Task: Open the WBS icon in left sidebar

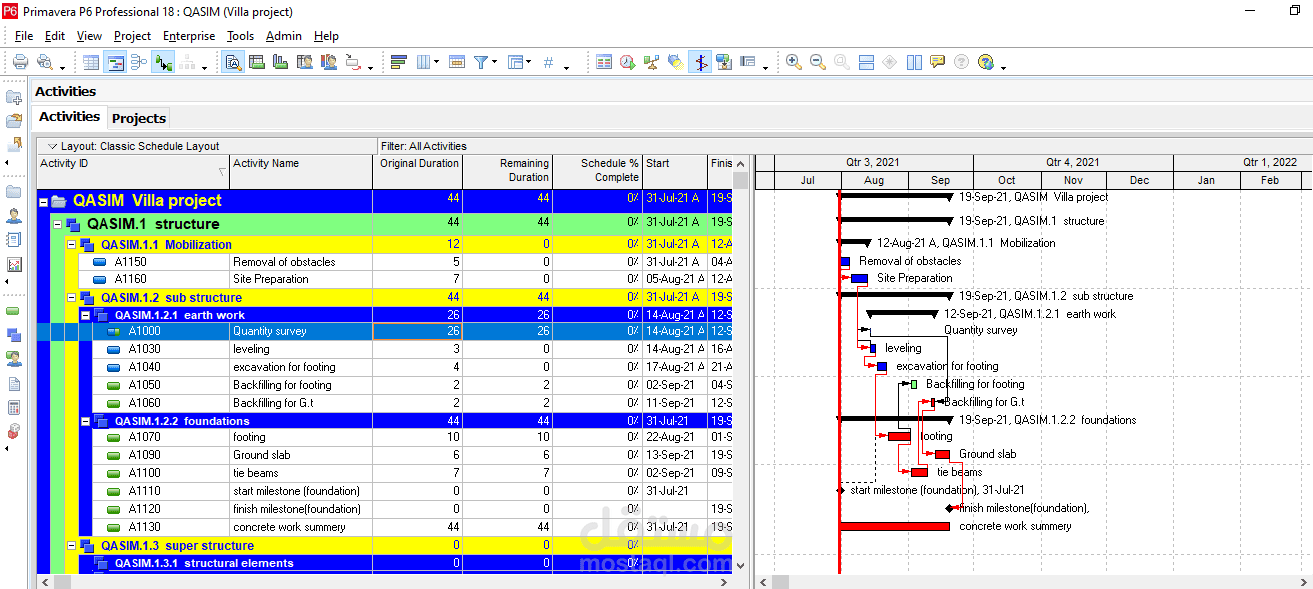Action: 14,336
